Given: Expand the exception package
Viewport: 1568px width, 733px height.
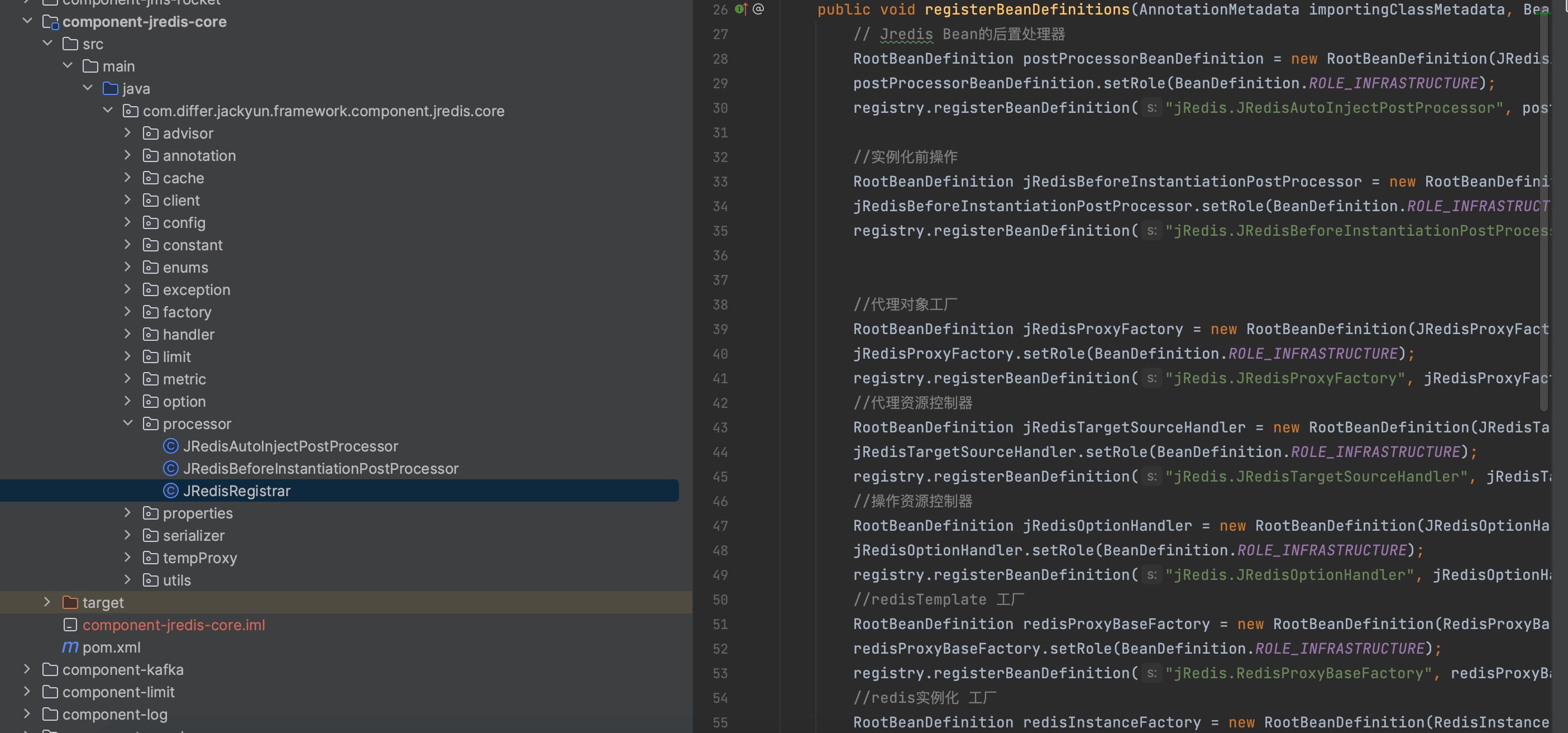Looking at the screenshot, I should 127,289.
